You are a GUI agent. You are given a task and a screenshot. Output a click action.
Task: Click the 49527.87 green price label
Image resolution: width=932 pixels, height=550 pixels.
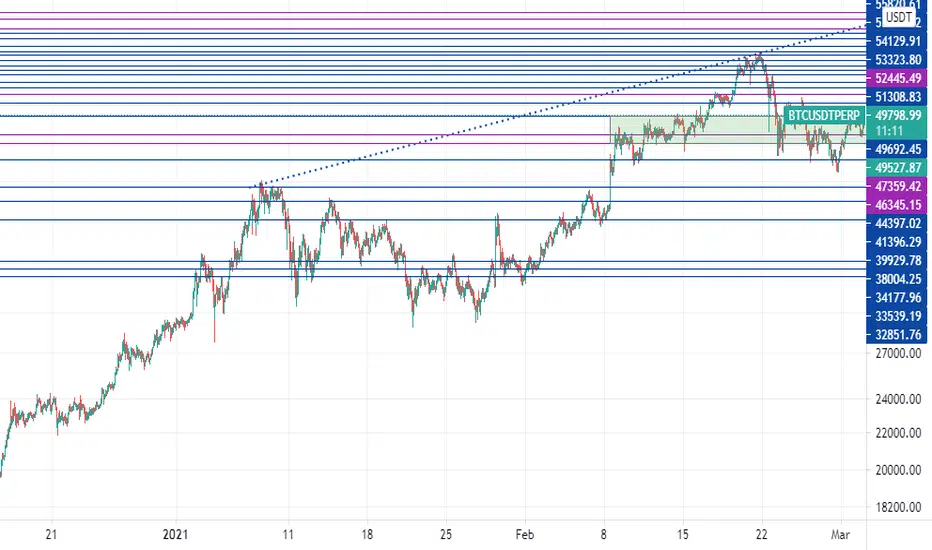click(x=897, y=168)
